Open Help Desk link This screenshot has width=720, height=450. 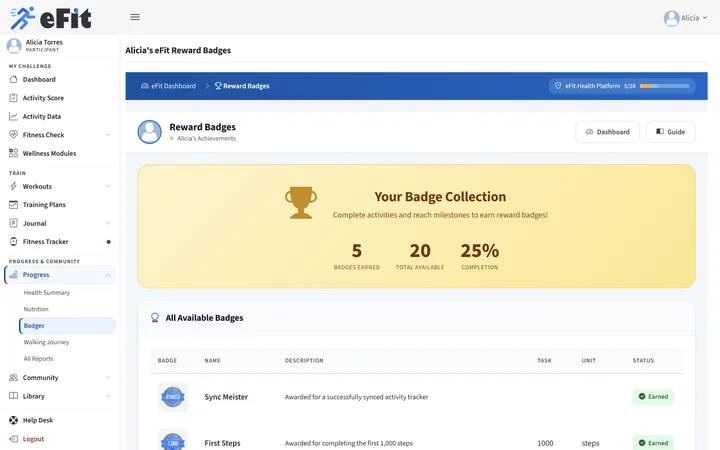tap(38, 420)
